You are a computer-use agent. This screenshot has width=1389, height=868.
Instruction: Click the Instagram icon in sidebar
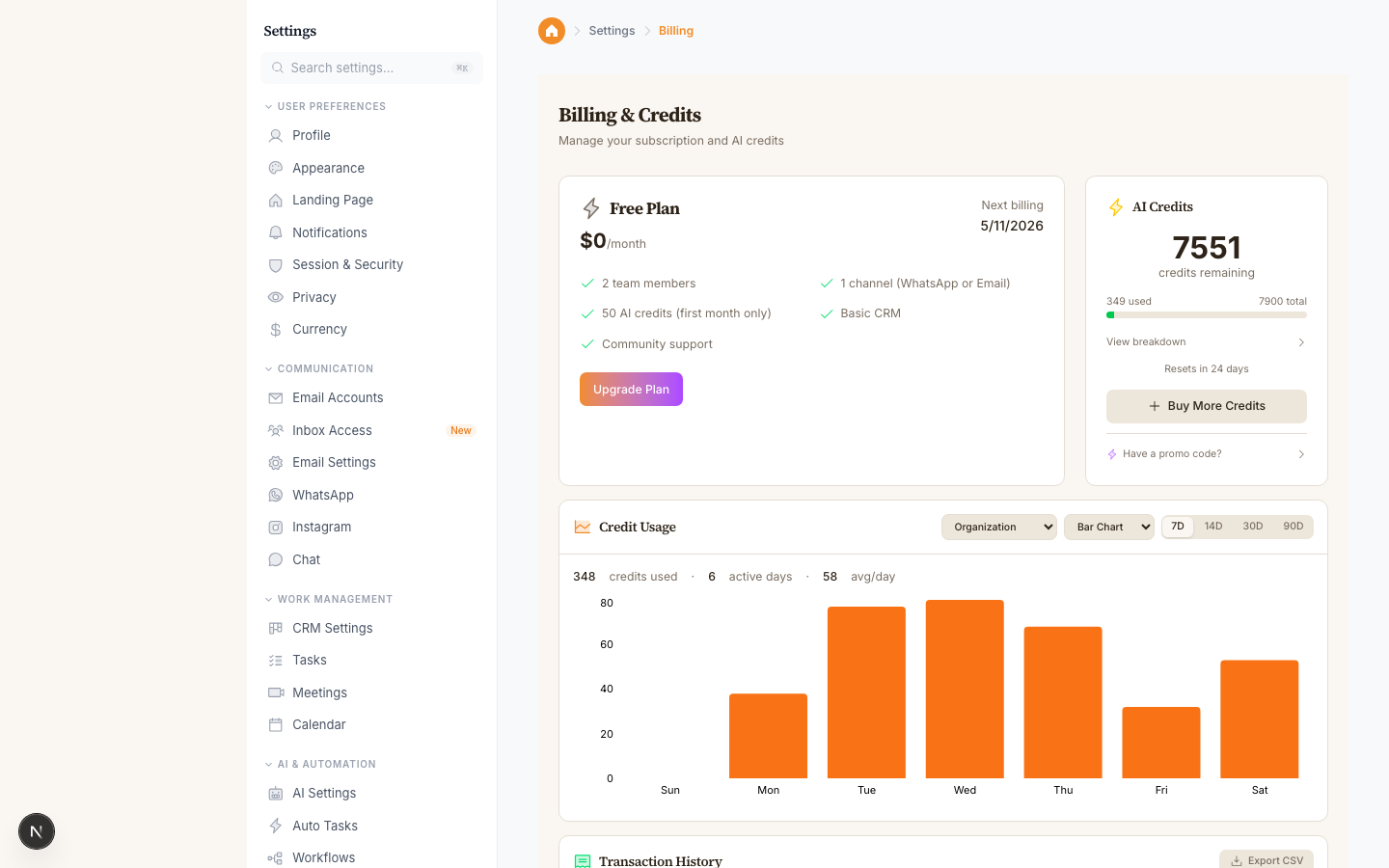tap(276, 527)
